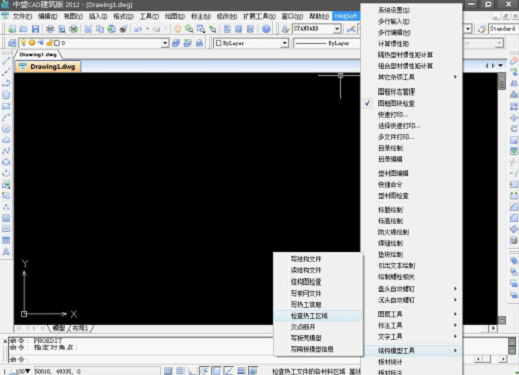
Task: Click the Save icon in the top toolbar
Action: 35,29
